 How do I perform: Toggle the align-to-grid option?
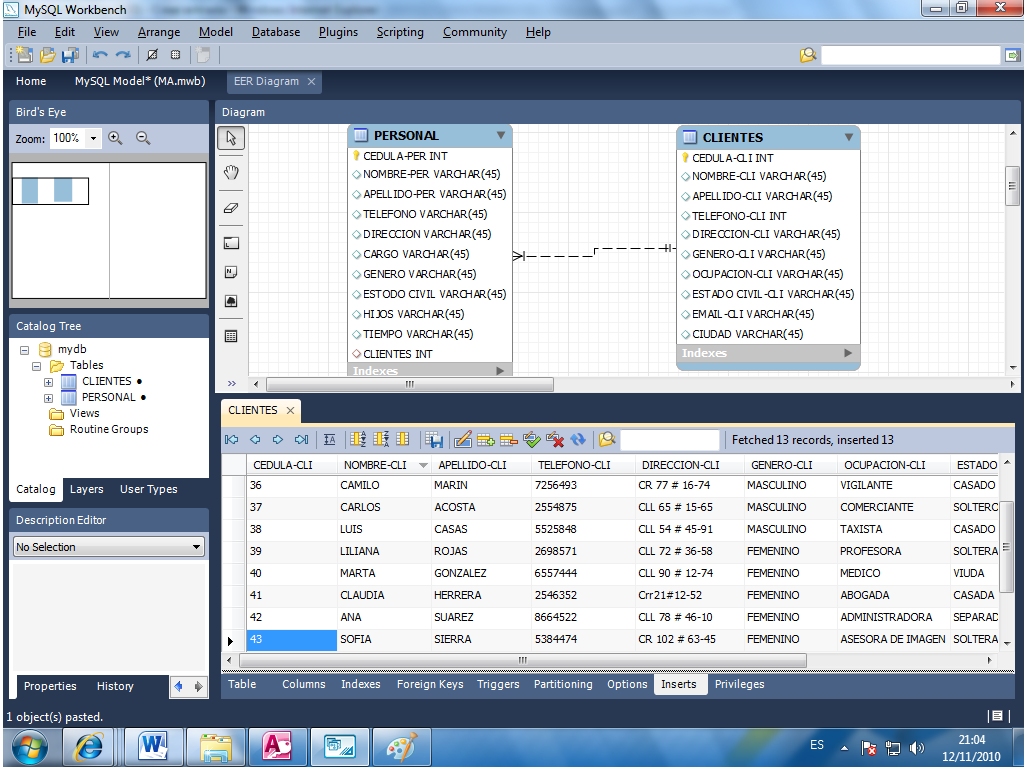point(175,55)
